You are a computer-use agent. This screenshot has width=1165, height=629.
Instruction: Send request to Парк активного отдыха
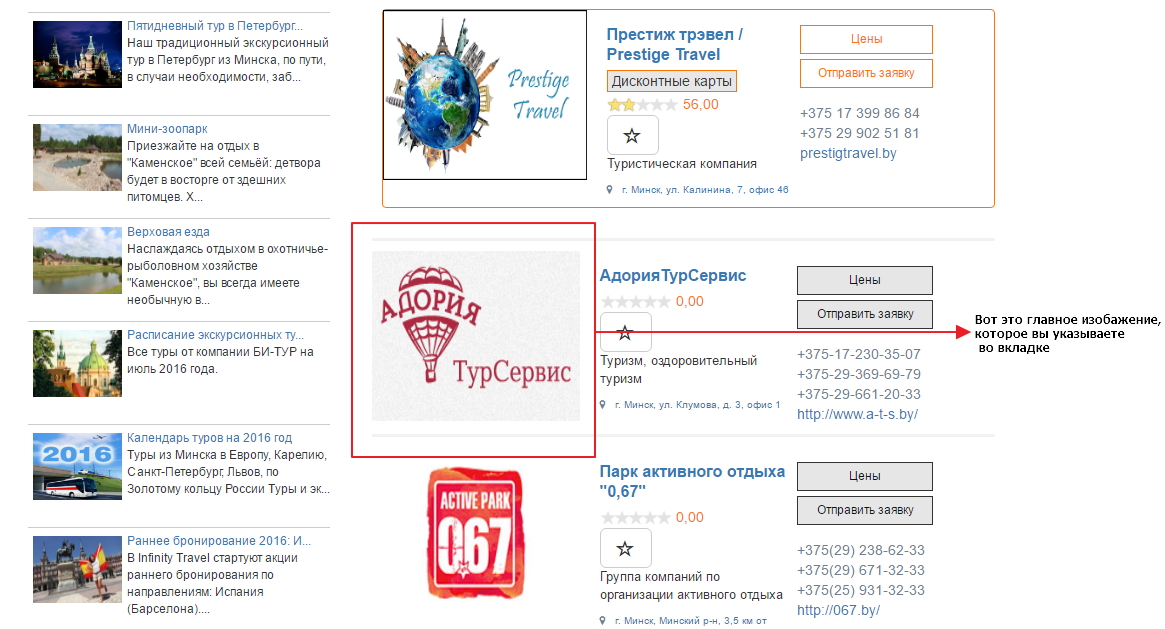[x=865, y=510]
